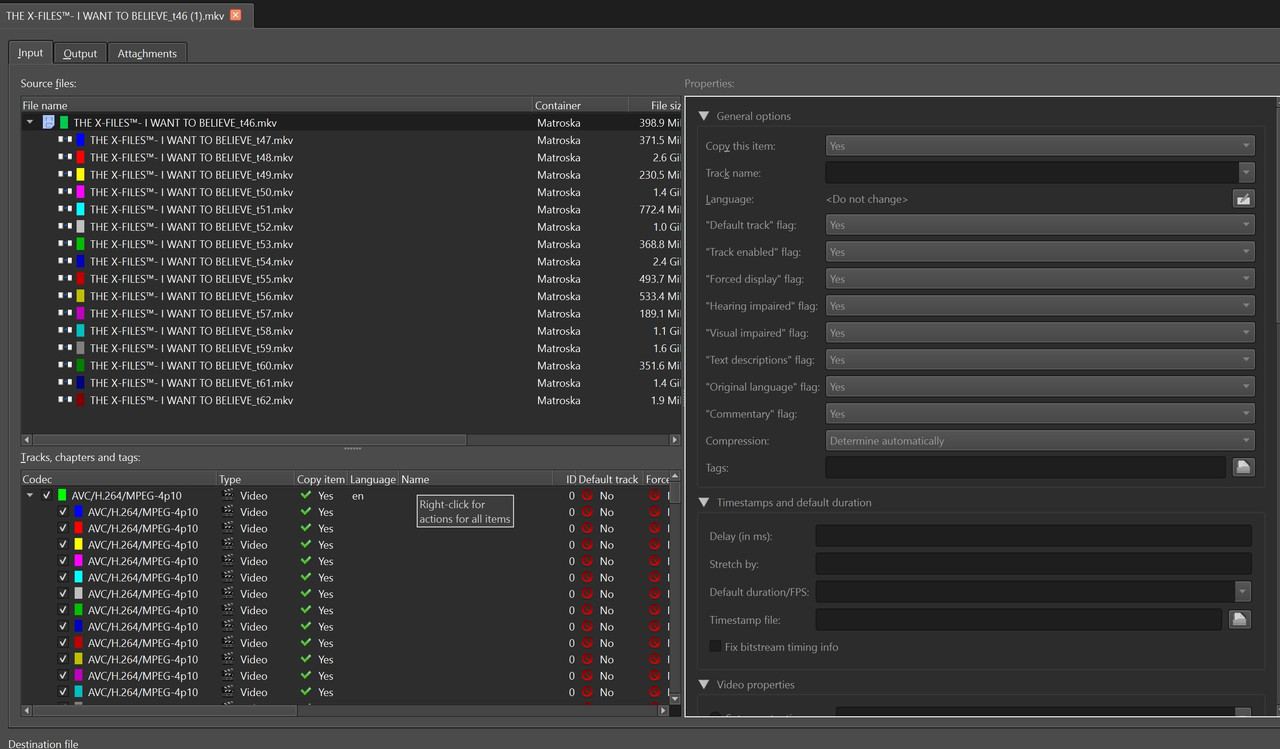Click the appended-file icon for BELIEVE_t58.mkv
Viewport: 1280px width, 749px height.
click(65, 331)
